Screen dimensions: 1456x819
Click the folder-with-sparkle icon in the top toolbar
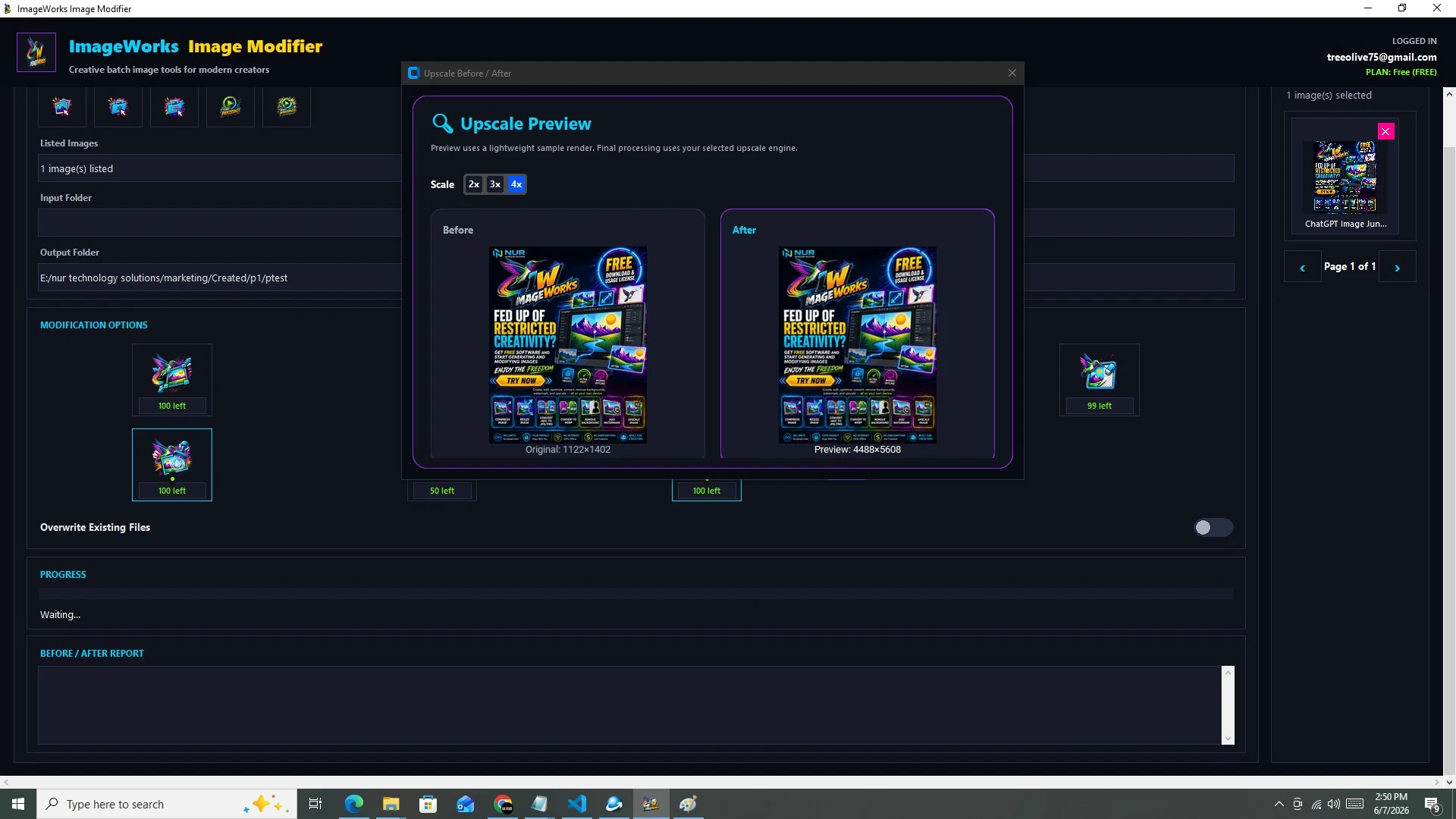(118, 107)
